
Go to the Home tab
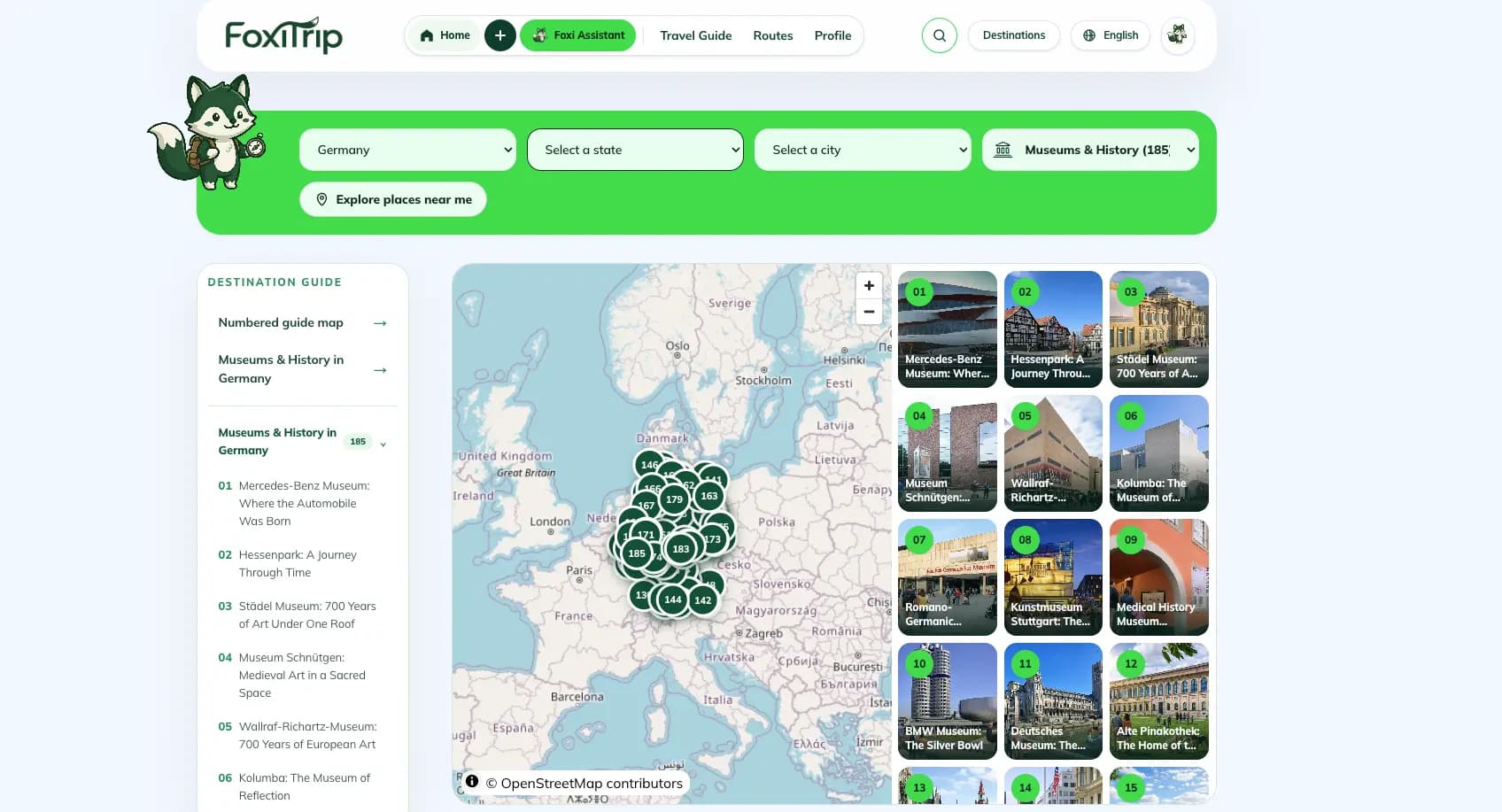point(445,35)
